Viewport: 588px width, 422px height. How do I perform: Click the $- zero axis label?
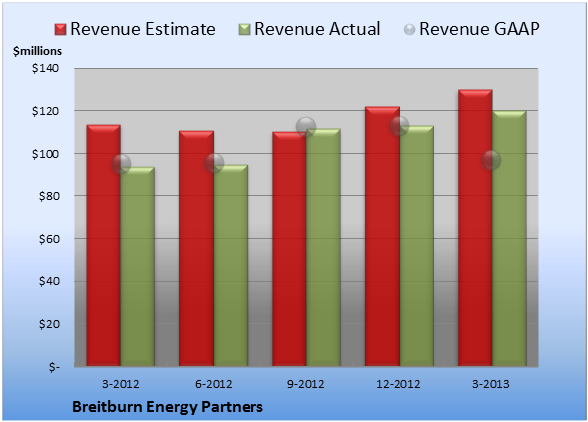click(x=54, y=367)
